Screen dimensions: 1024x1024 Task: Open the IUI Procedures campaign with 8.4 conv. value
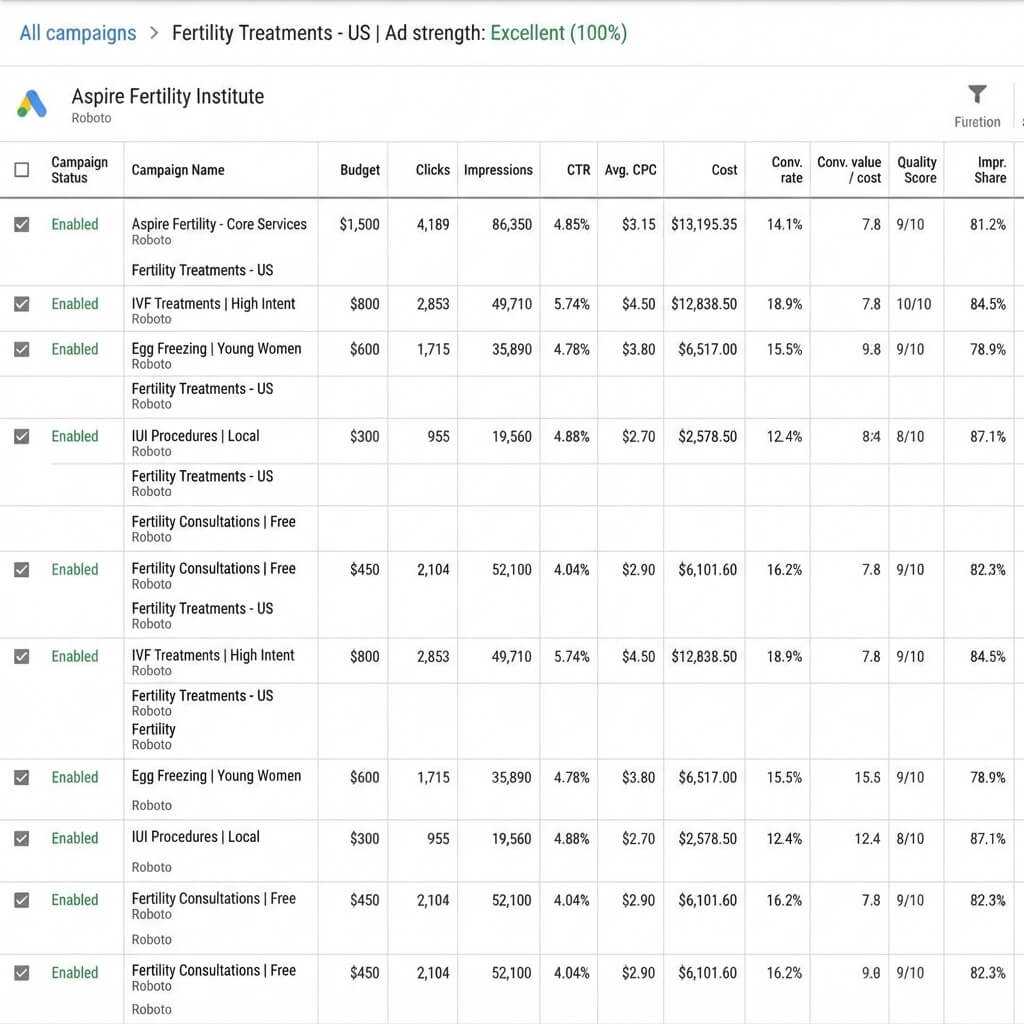(x=195, y=436)
